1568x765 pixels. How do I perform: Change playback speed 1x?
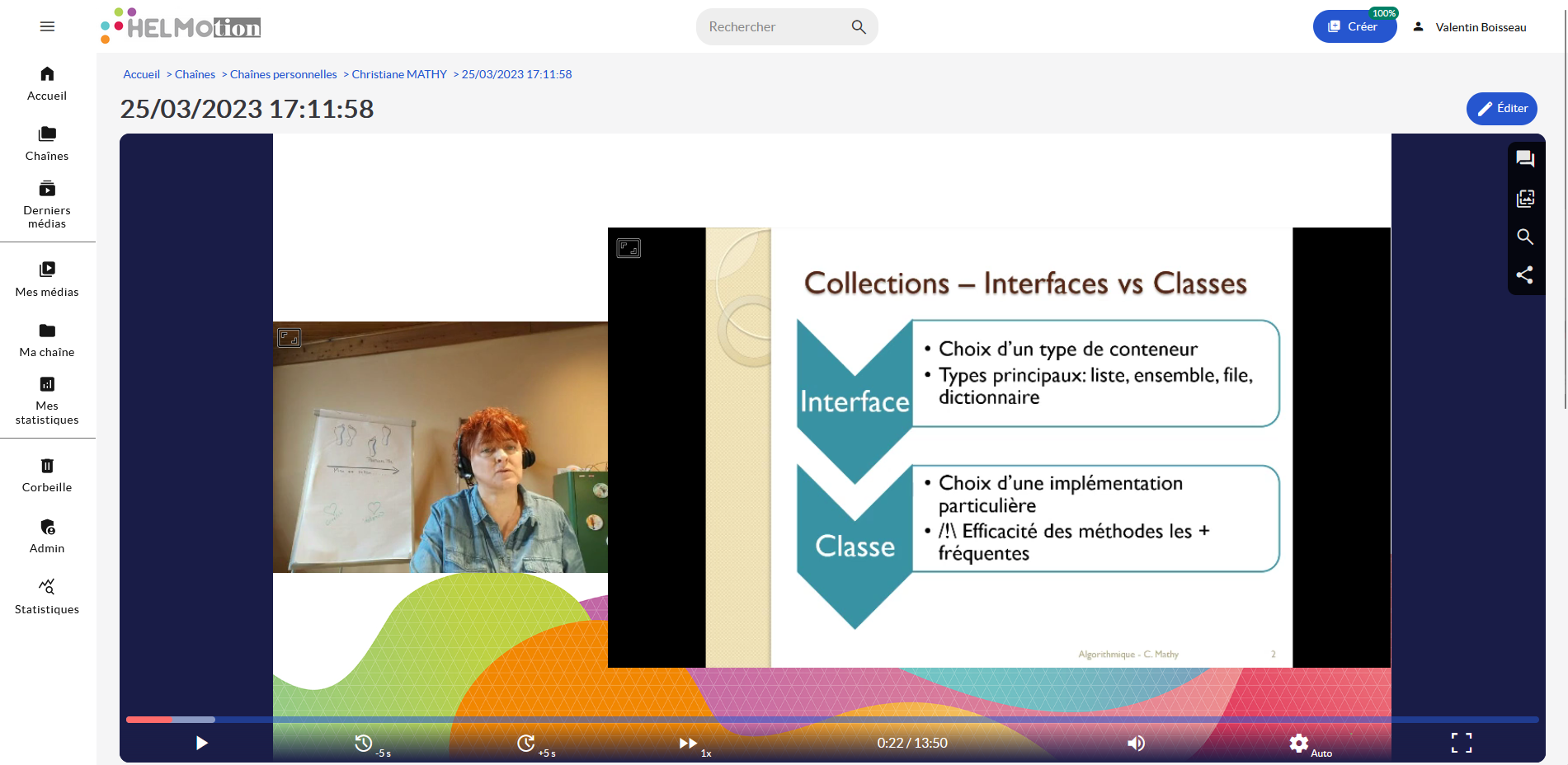[x=694, y=745]
